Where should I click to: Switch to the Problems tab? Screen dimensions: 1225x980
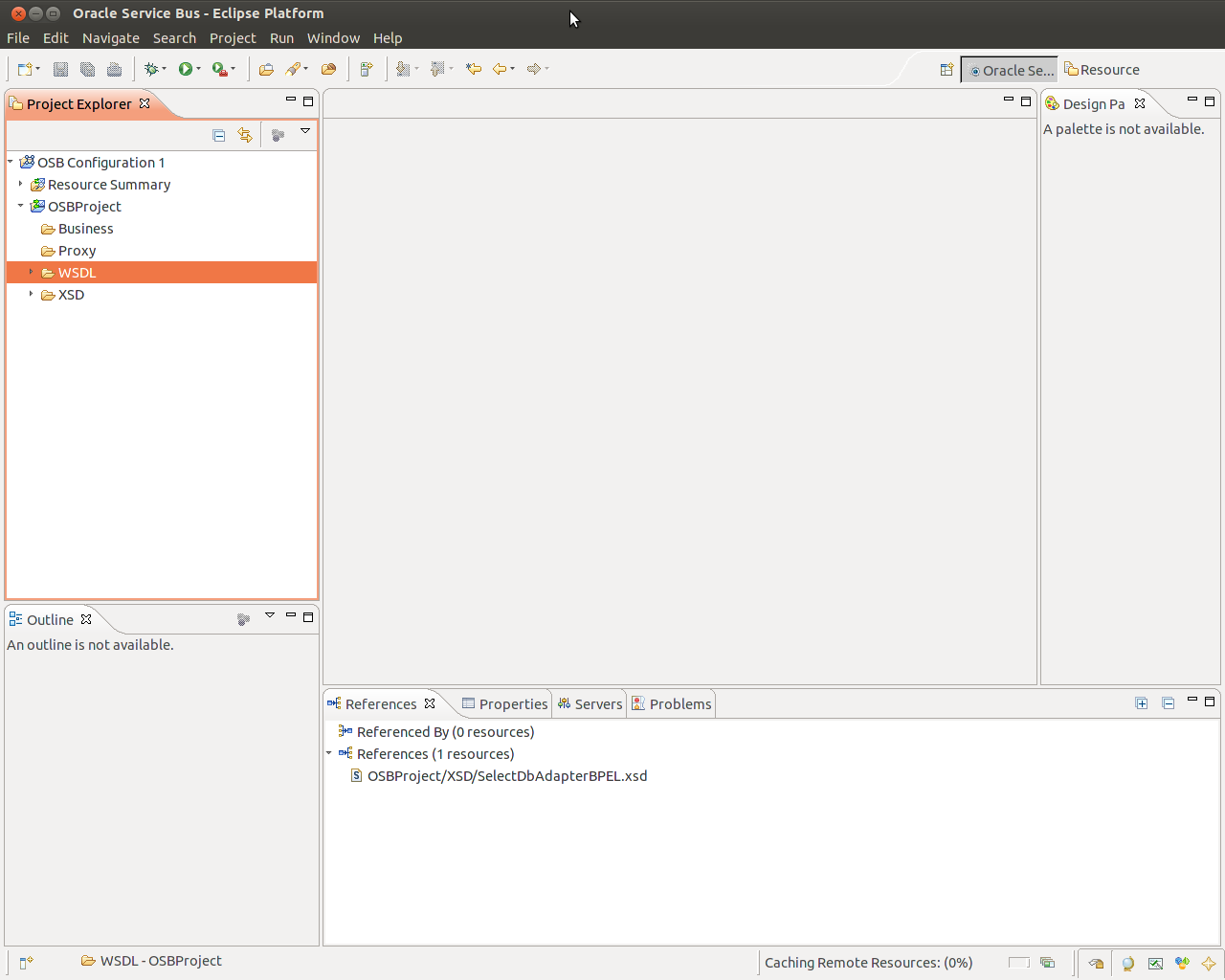[x=671, y=703]
